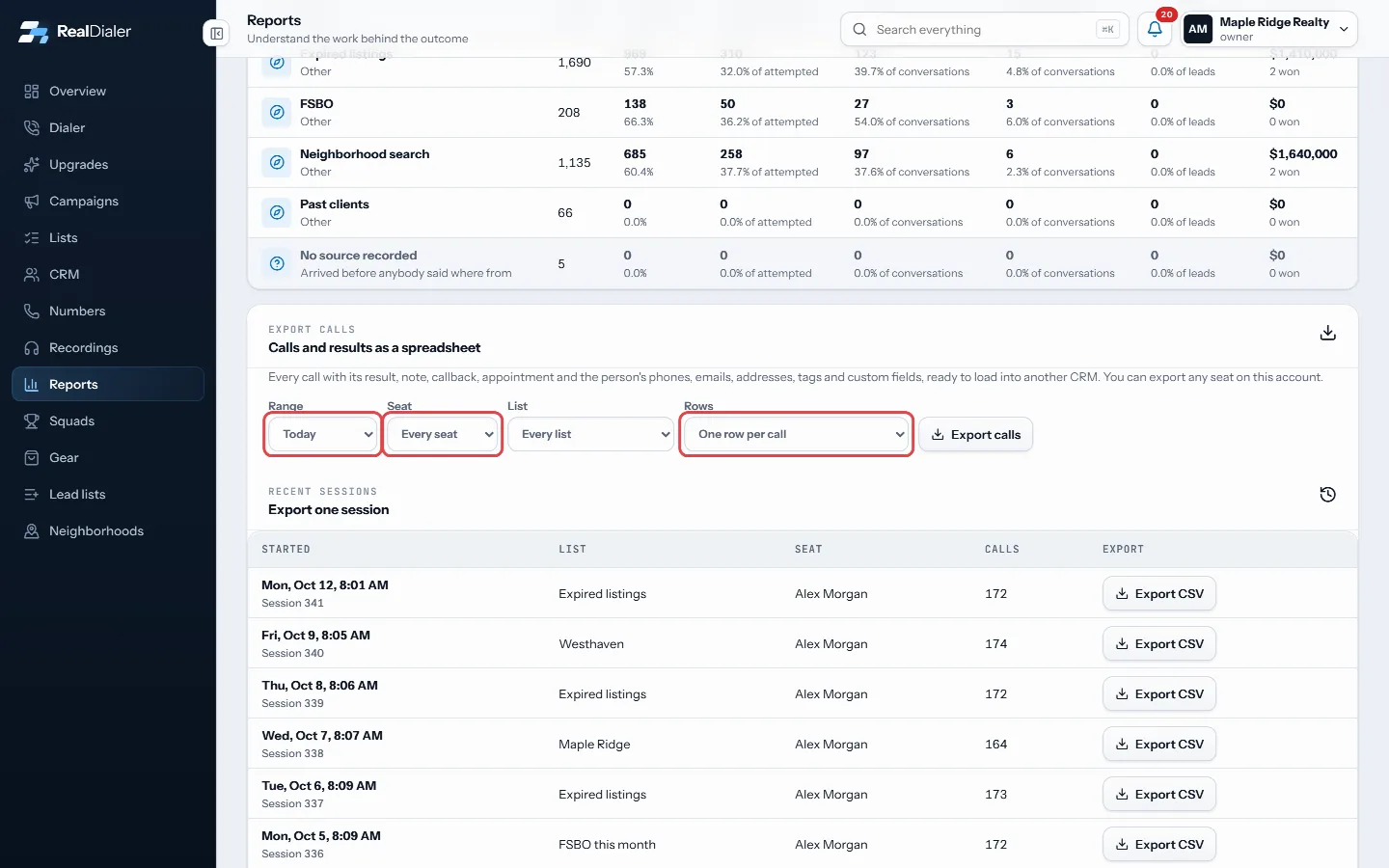The width and height of the screenshot is (1389, 868).
Task: Click the Westhaven list cell
Action: (591, 644)
